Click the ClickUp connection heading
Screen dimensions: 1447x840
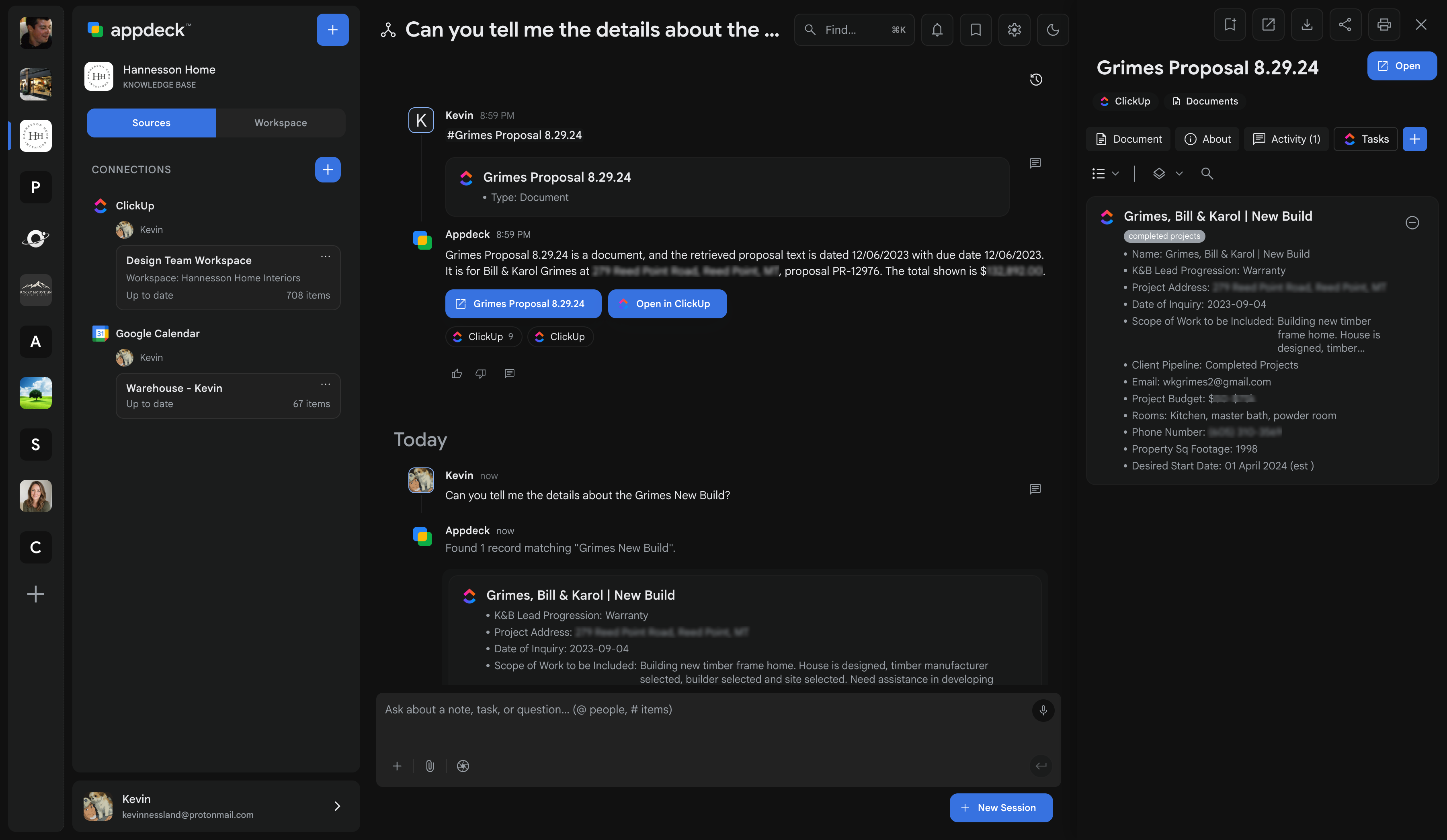pos(135,205)
